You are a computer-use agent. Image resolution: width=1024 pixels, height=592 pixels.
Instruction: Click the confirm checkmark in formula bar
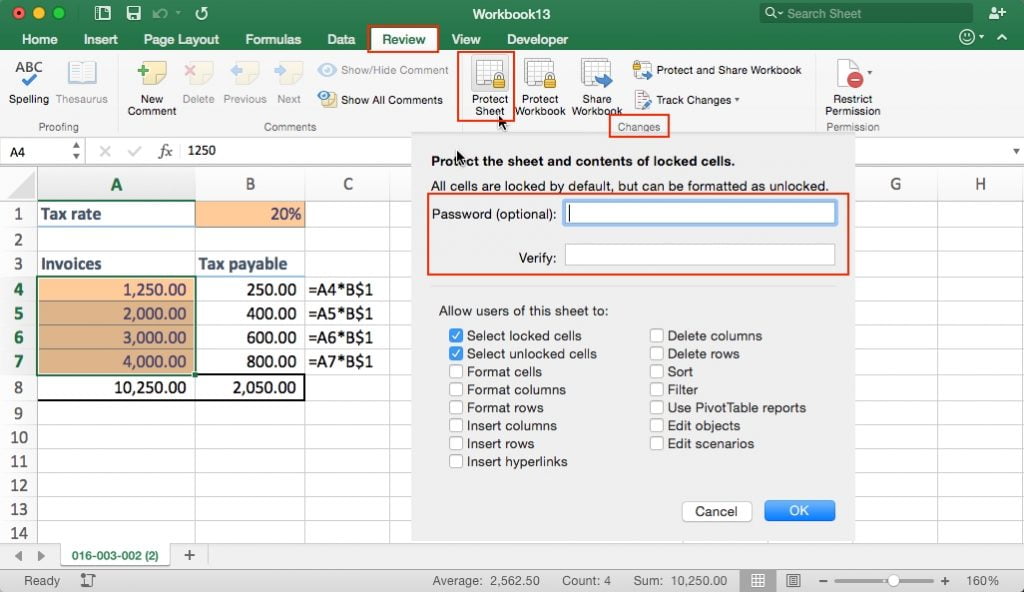[135, 151]
